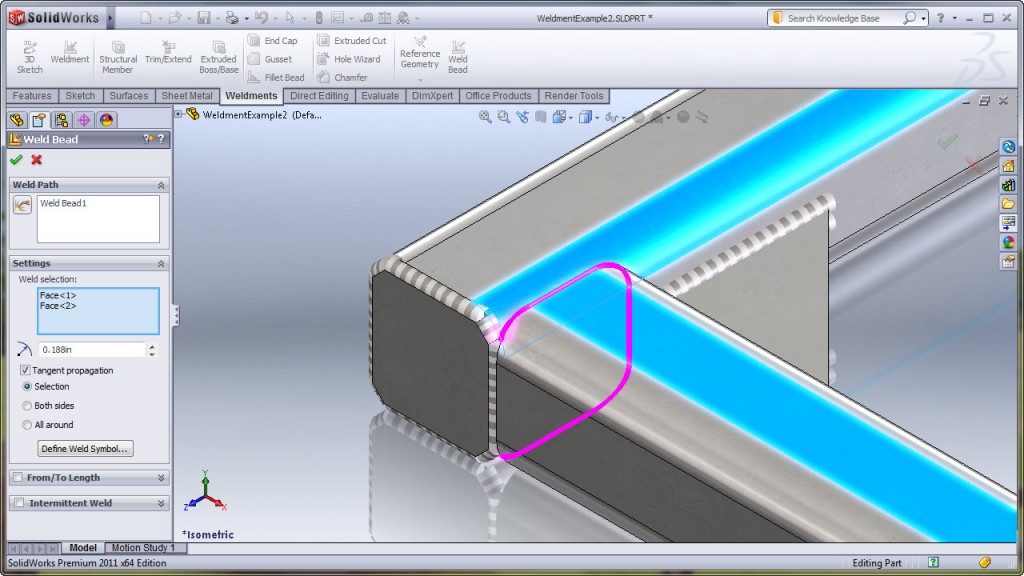Start a 3D Sketch

point(29,55)
